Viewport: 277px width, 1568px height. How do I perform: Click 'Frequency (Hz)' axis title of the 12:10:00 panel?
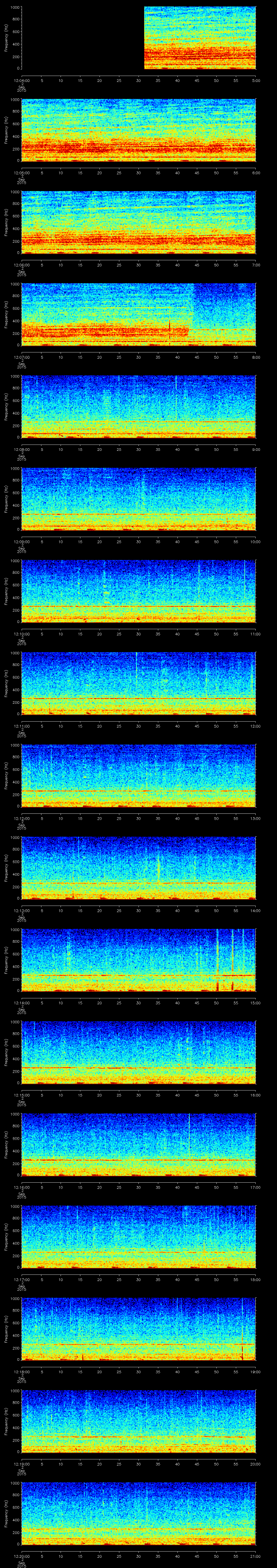pyautogui.click(x=6, y=592)
